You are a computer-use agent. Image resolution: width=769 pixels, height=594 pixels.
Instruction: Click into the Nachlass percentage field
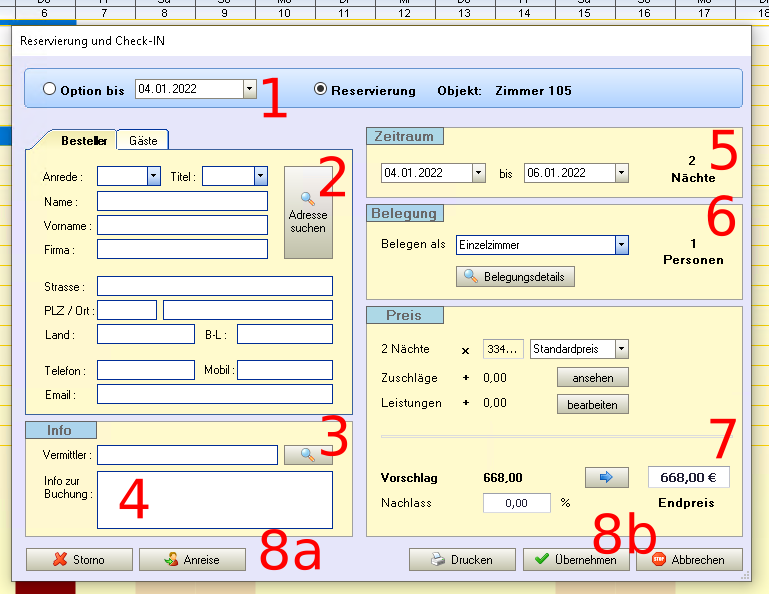(516, 503)
